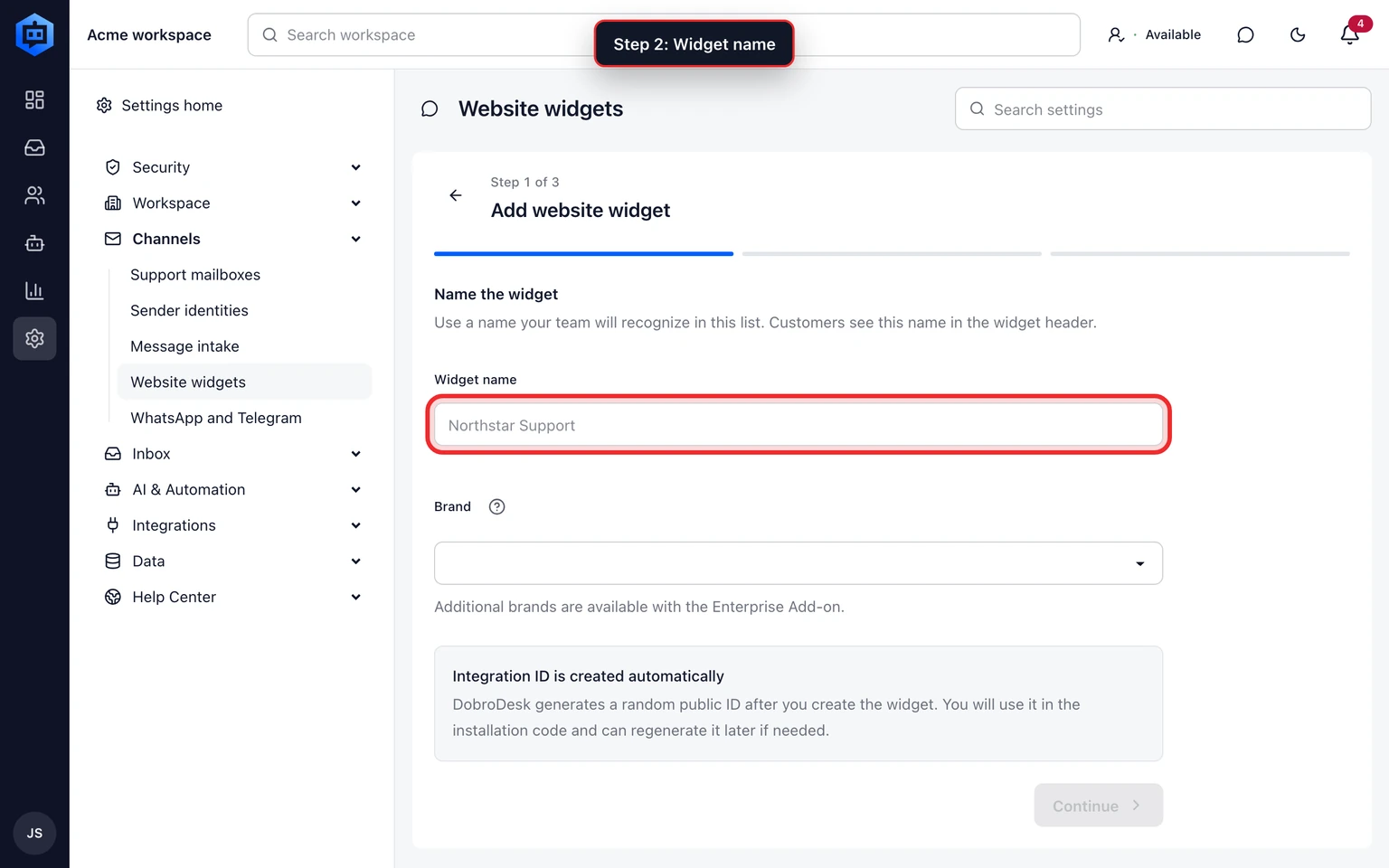Click the Workspace building icon
The height and width of the screenshot is (868, 1389).
pos(113,203)
